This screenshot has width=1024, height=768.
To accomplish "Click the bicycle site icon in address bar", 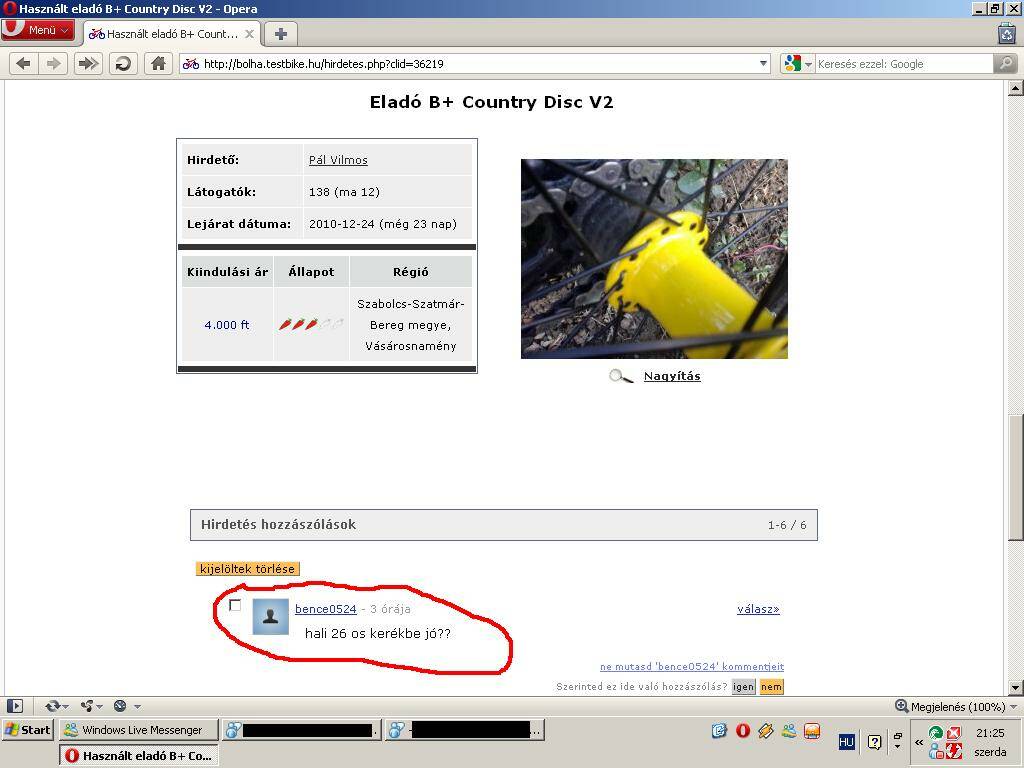I will click(191, 63).
